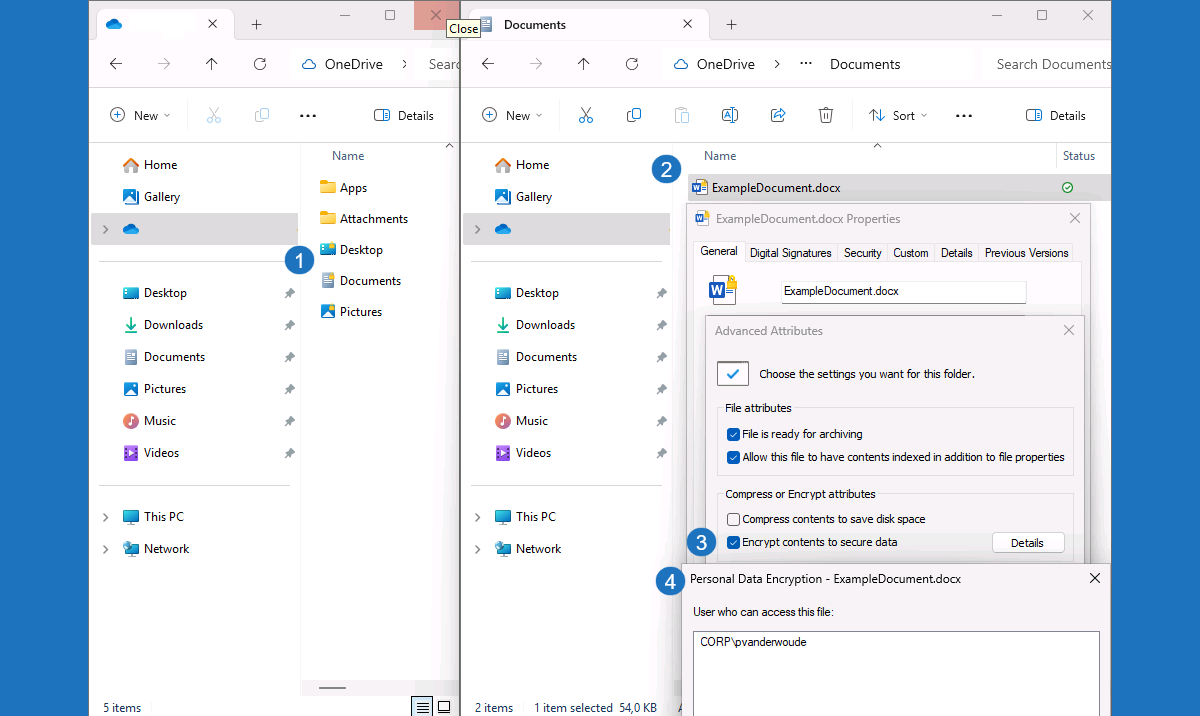Go back in the Documents window

click(x=488, y=64)
